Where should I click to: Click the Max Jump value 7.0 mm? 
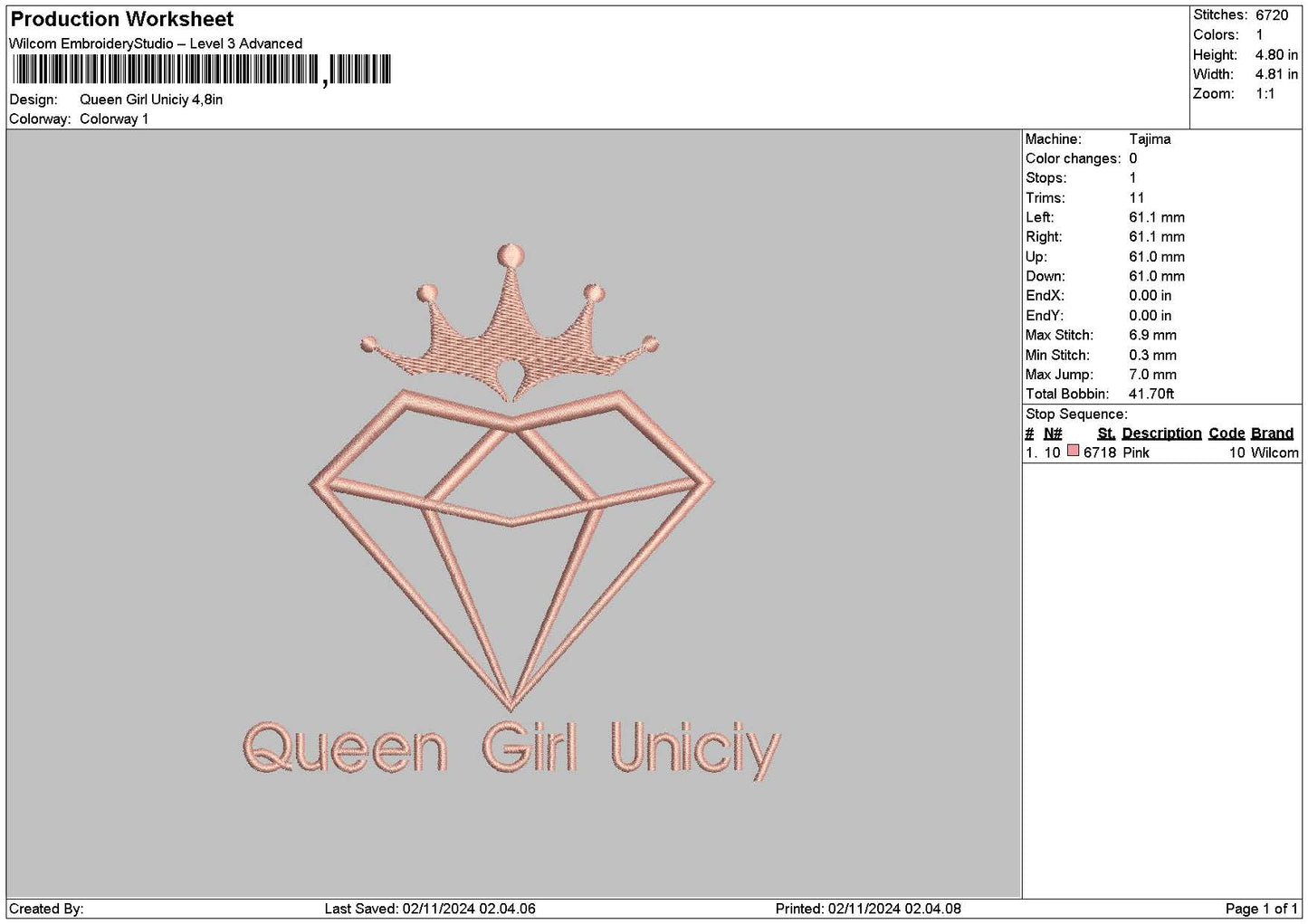(x=1152, y=375)
